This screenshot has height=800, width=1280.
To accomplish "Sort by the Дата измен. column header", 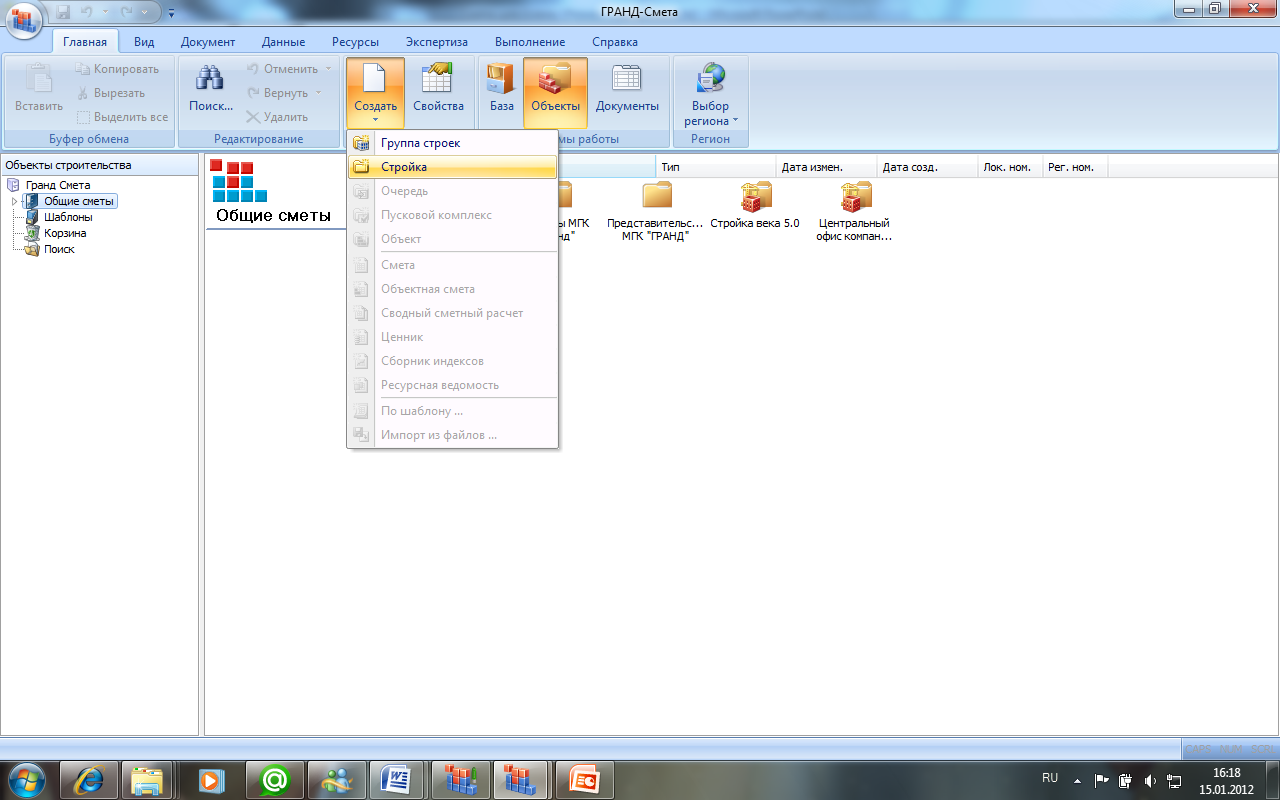I will pos(826,167).
